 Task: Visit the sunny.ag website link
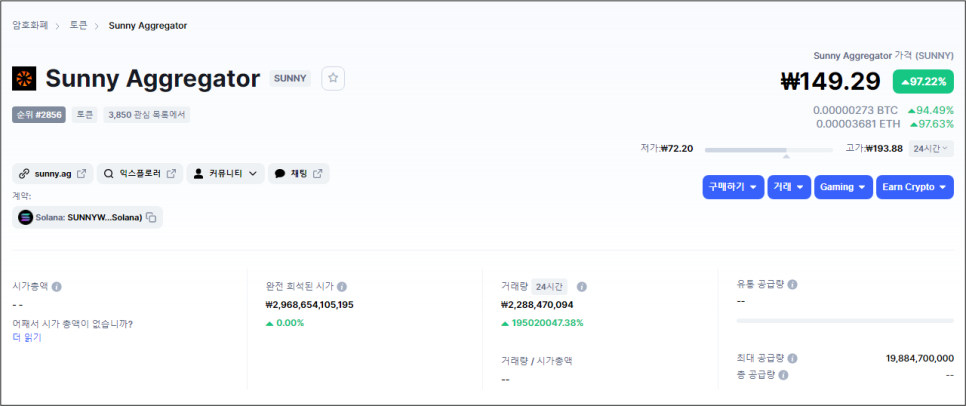[53, 174]
